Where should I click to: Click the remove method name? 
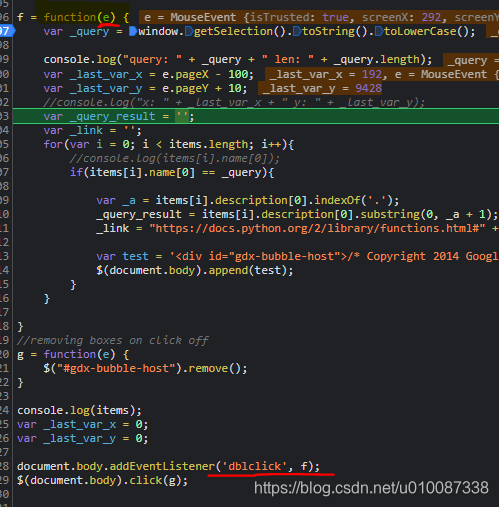tap(208, 368)
